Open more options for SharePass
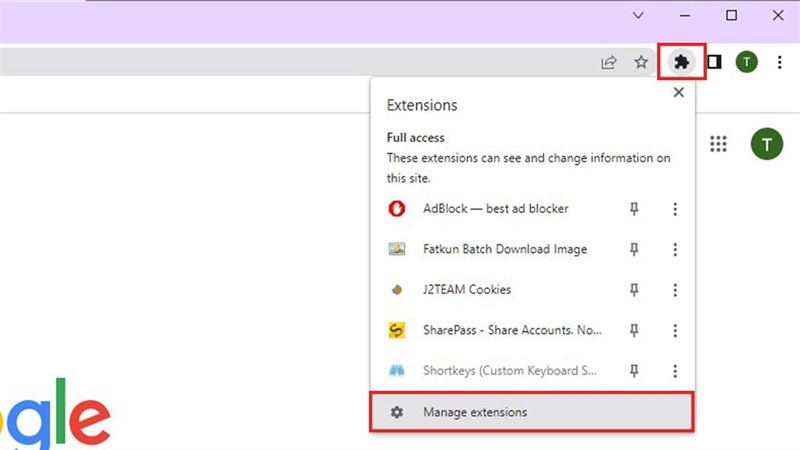800x450 pixels. click(x=675, y=330)
